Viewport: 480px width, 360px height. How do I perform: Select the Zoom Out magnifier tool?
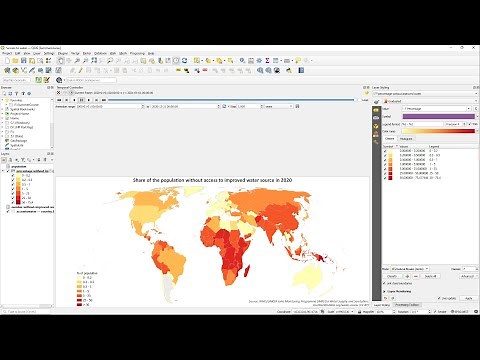pos(85,61)
